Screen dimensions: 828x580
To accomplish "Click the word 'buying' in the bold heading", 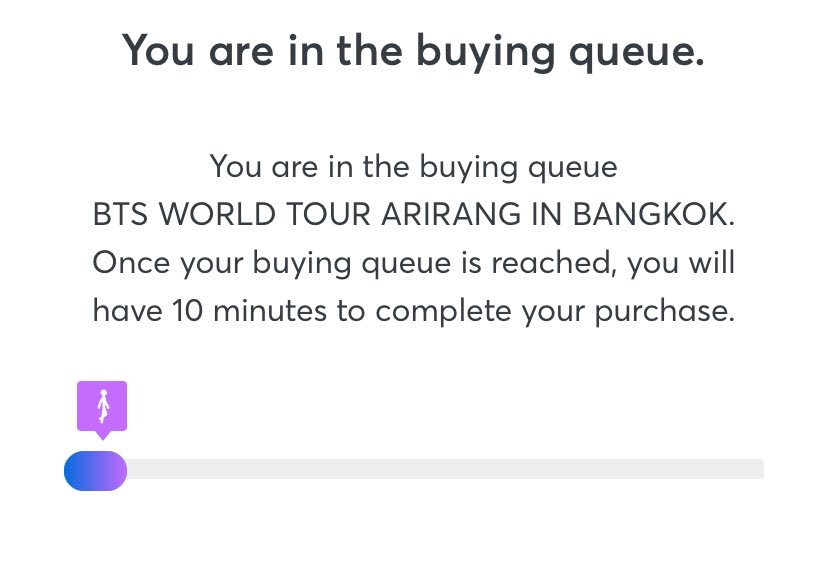I will coord(485,53).
